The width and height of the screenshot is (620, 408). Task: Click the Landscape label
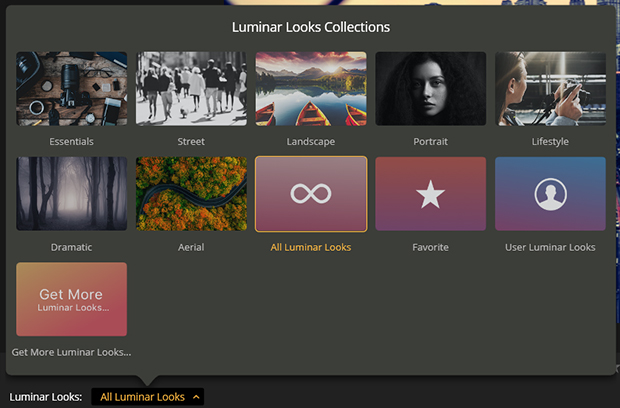tap(311, 142)
